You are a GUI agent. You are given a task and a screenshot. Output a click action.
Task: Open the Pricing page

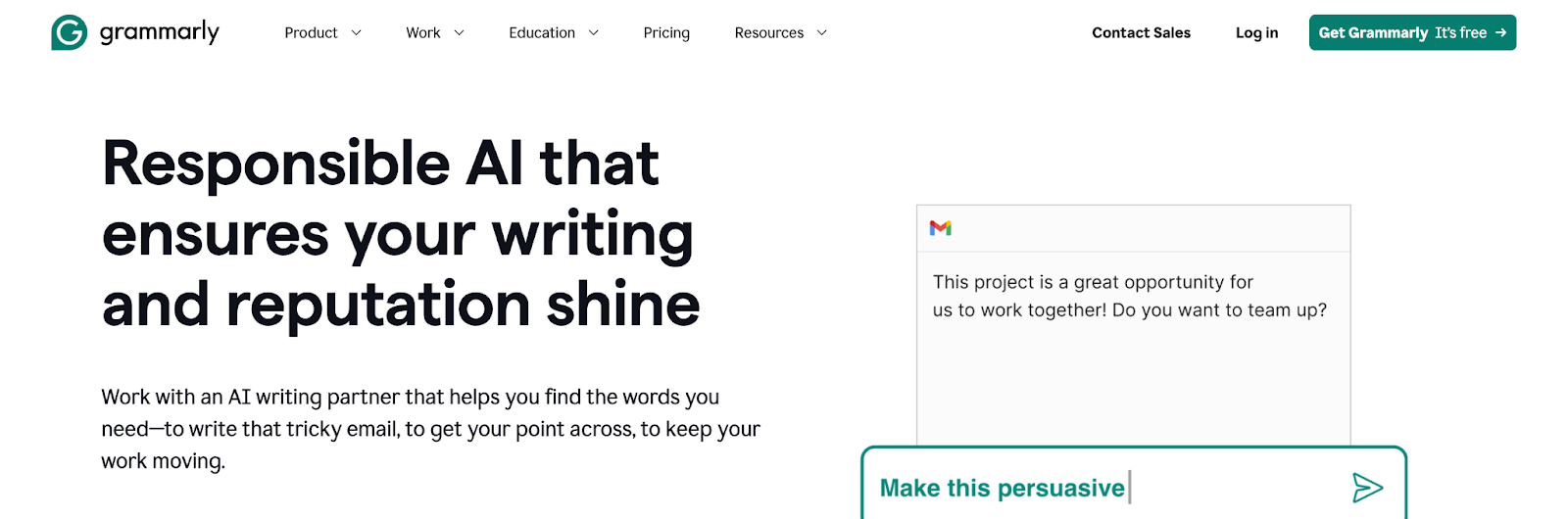(666, 33)
